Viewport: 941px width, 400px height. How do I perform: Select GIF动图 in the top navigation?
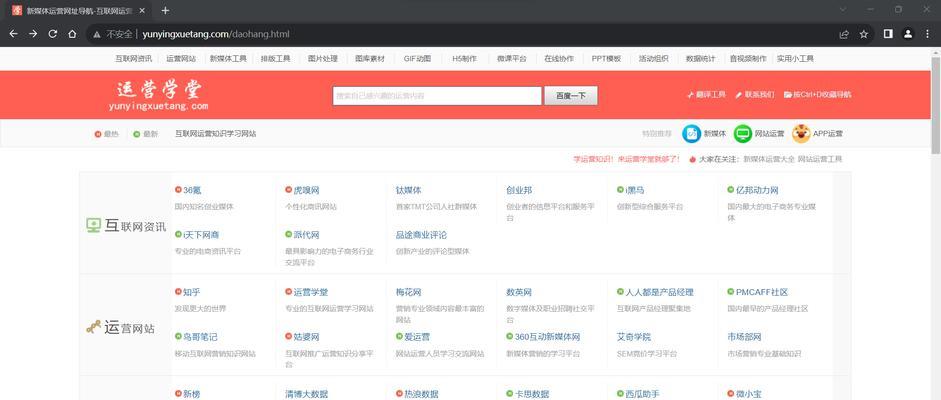pyautogui.click(x=417, y=59)
